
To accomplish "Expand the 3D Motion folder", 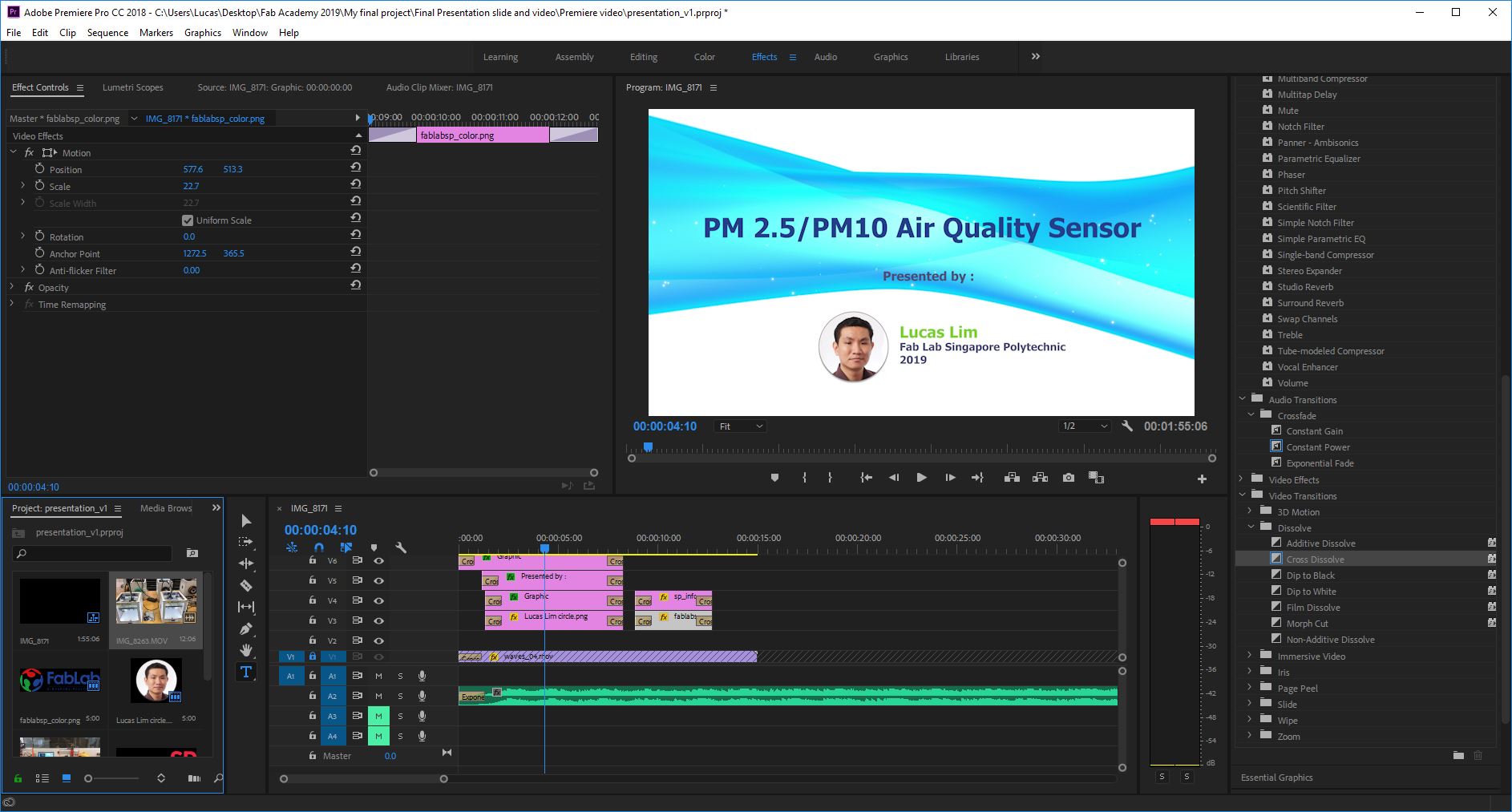I will (1250, 511).
